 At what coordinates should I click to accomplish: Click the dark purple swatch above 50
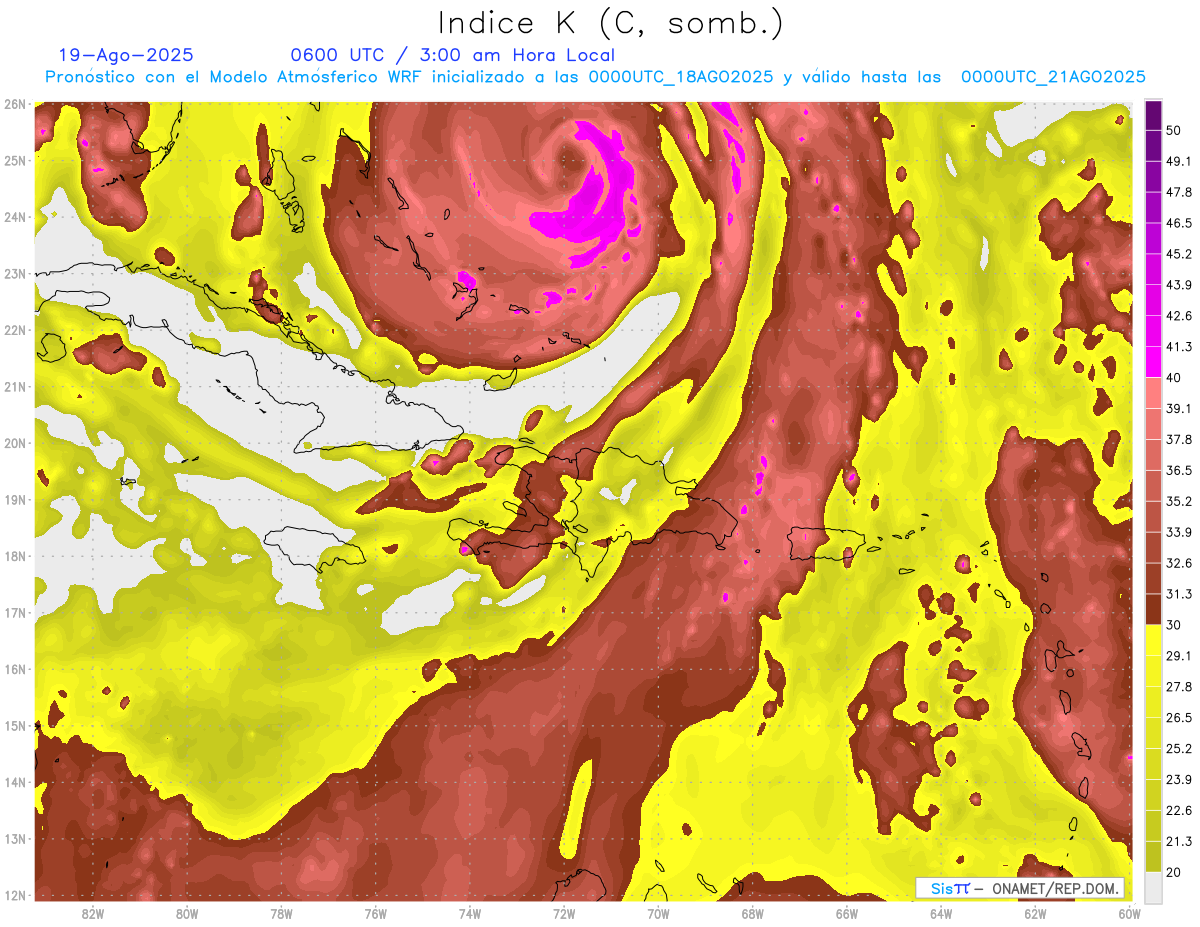pyautogui.click(x=1153, y=115)
